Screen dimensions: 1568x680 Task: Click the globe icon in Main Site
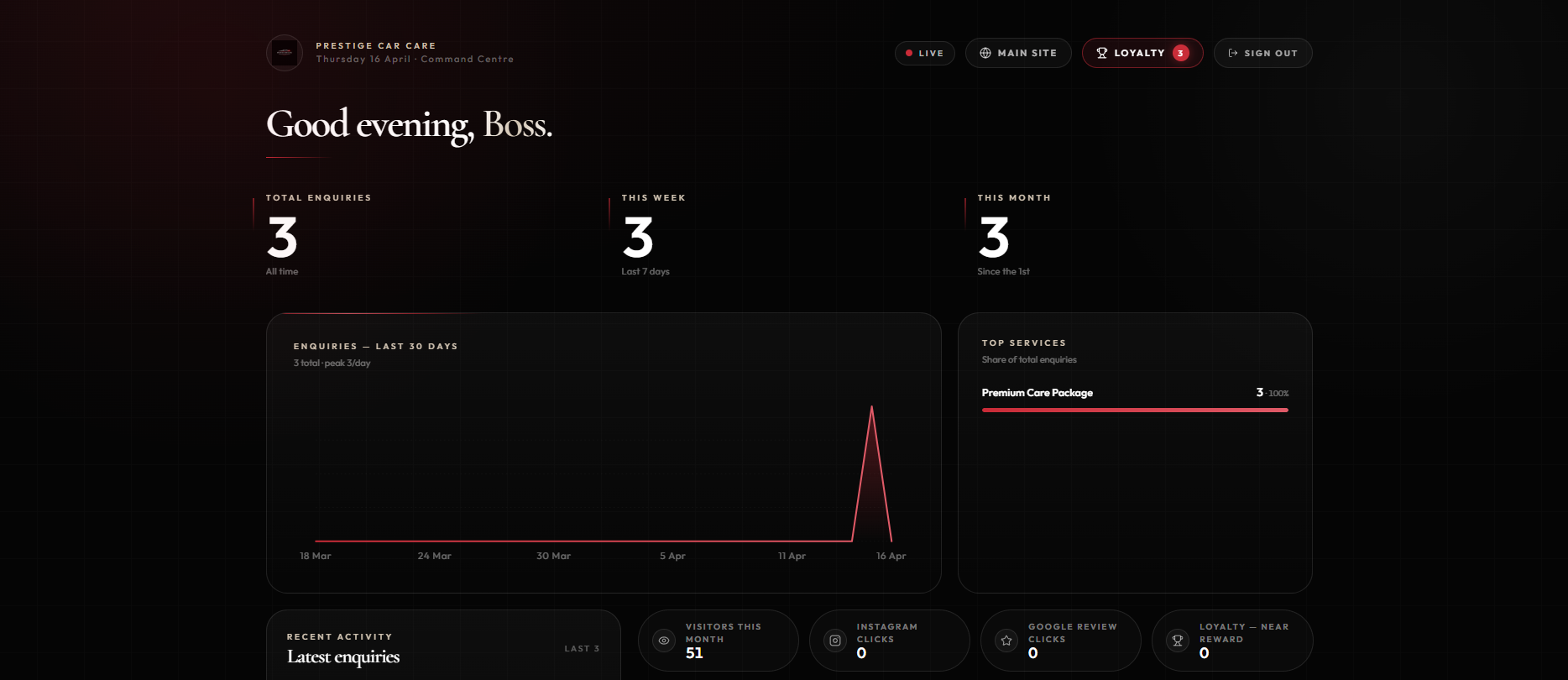point(985,53)
